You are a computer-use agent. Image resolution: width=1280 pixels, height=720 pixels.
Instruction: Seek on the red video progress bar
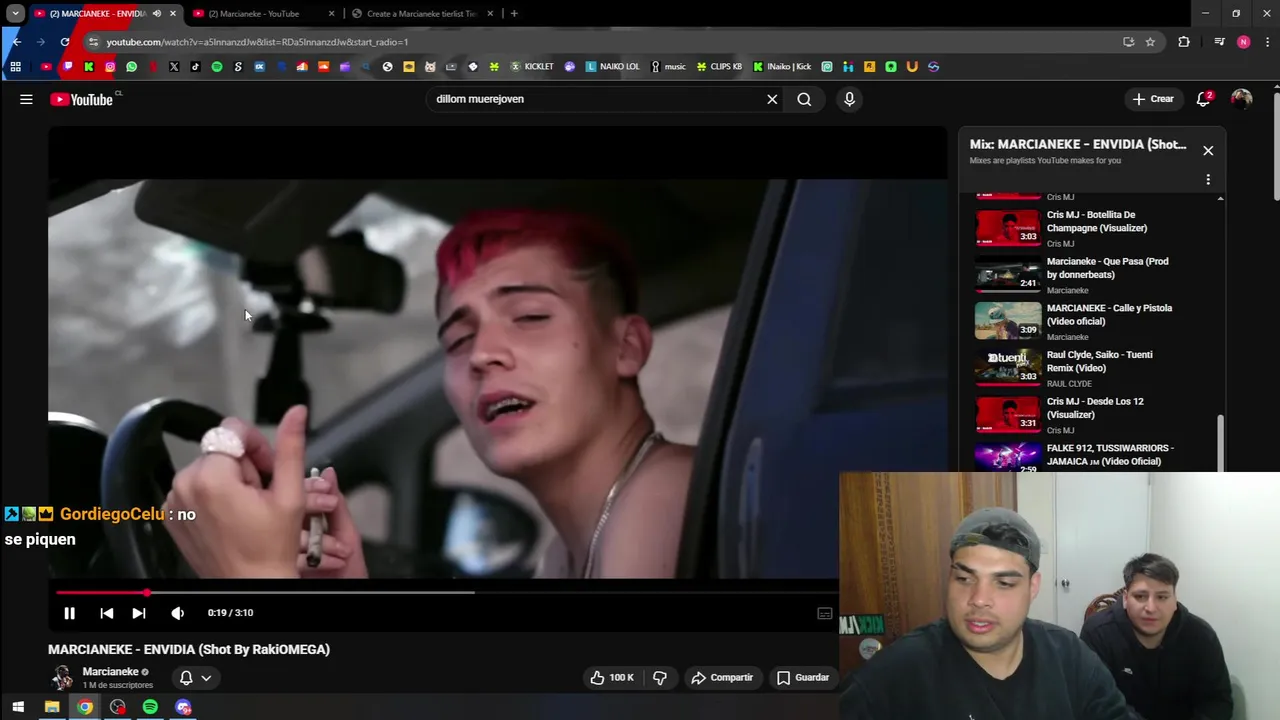tap(445, 593)
